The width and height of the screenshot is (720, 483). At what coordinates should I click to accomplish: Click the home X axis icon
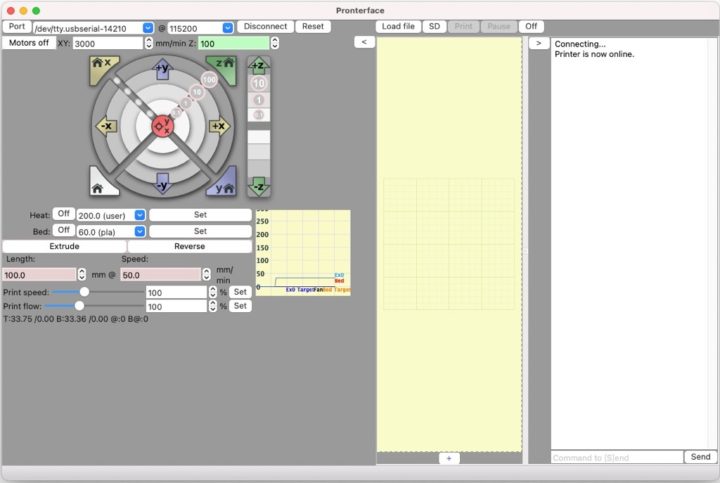click(x=101, y=67)
